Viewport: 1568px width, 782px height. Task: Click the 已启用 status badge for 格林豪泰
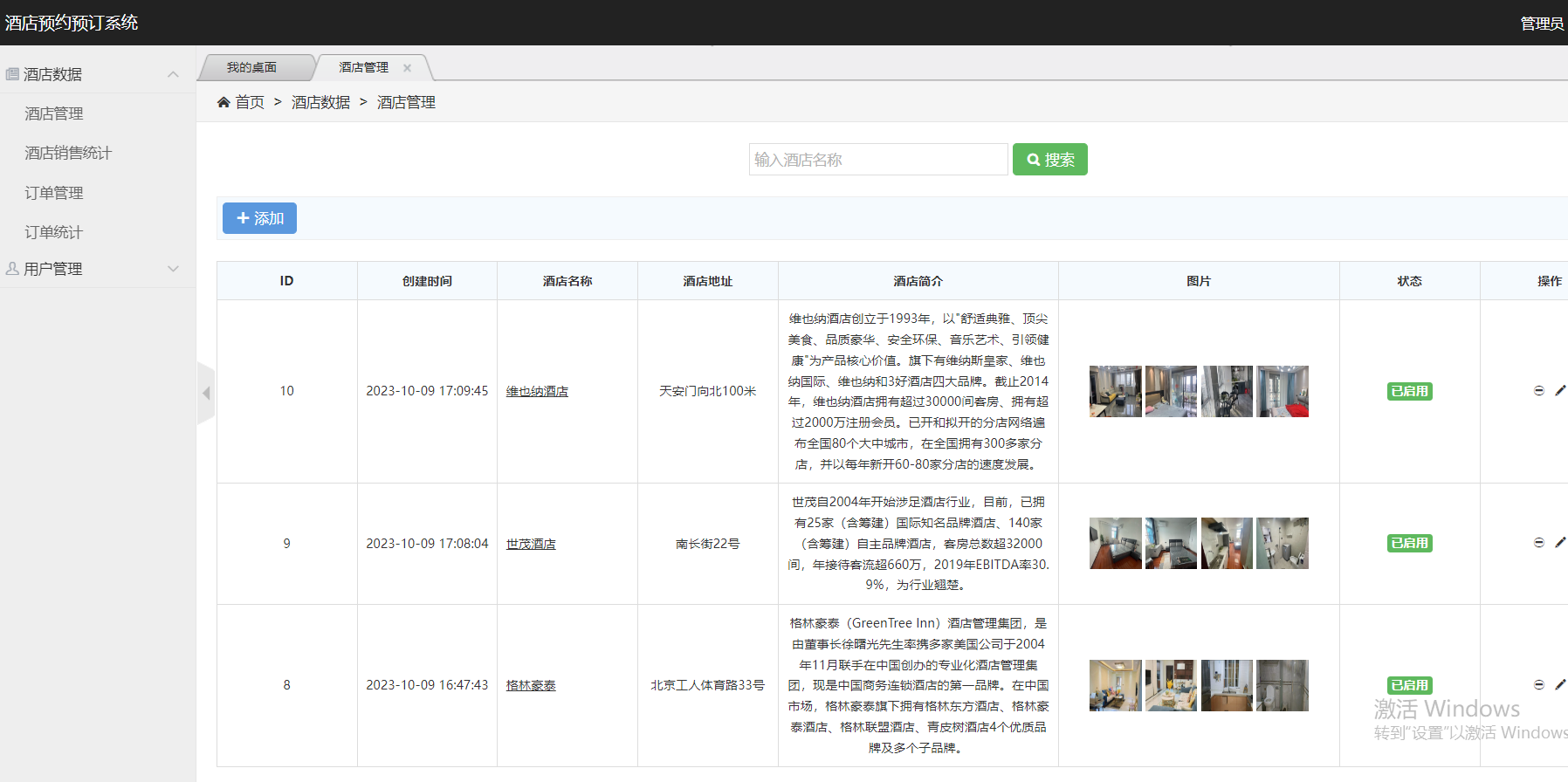point(1410,685)
